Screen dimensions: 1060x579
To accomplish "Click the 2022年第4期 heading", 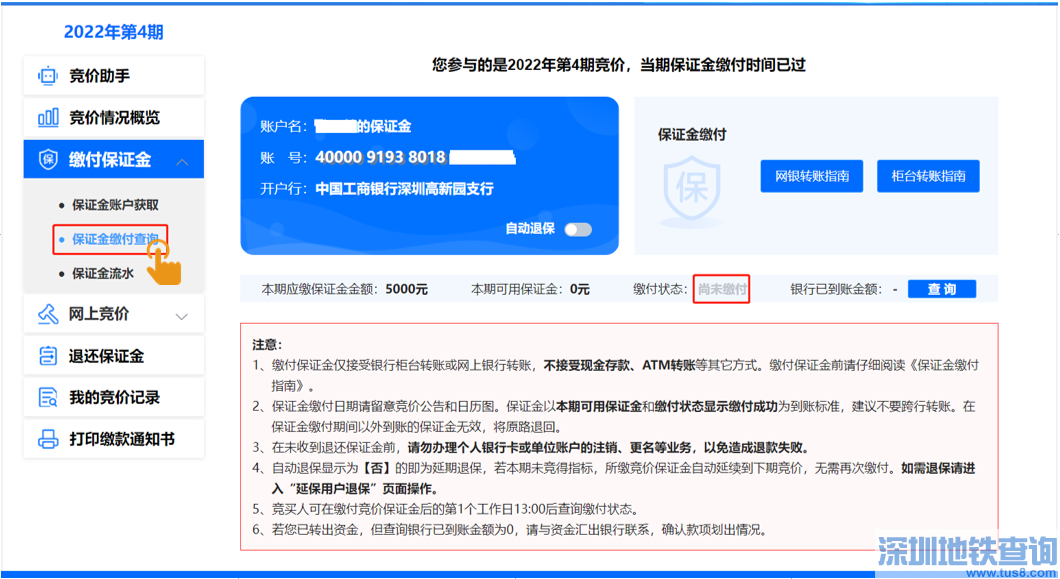I will point(114,32).
